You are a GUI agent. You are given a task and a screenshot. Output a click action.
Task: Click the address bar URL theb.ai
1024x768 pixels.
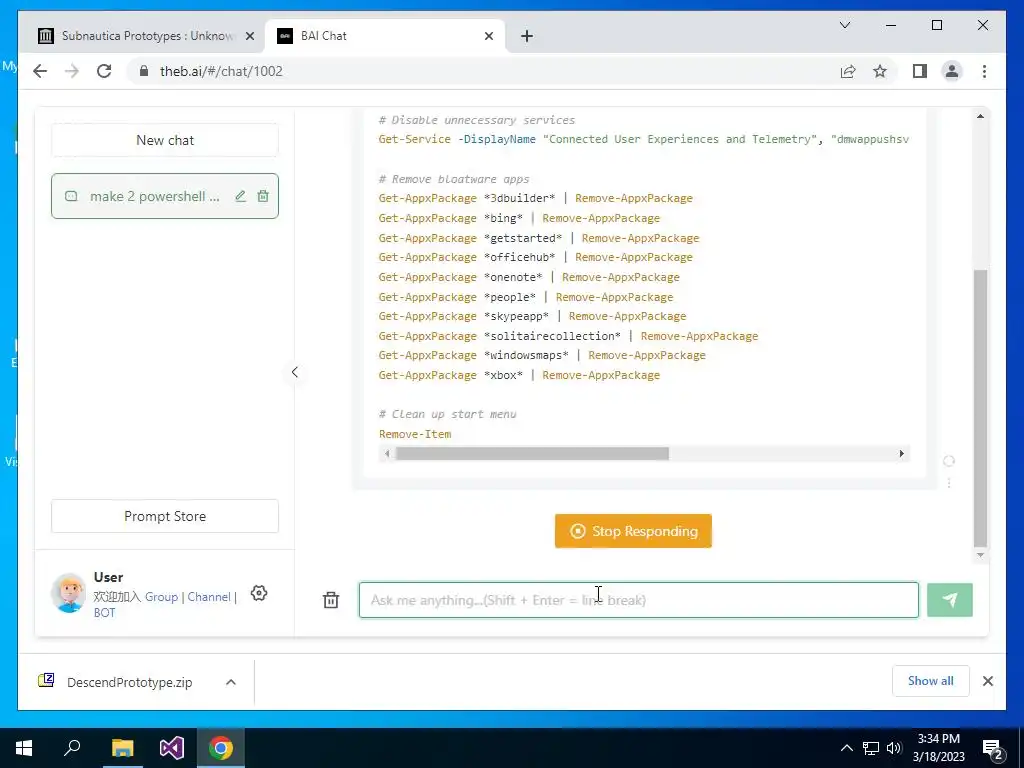pos(221,71)
